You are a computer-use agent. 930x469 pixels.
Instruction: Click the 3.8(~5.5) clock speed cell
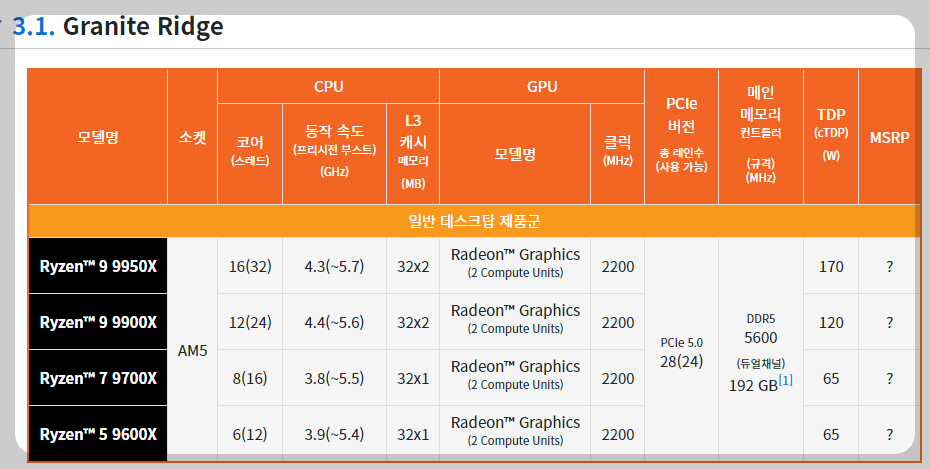point(335,378)
